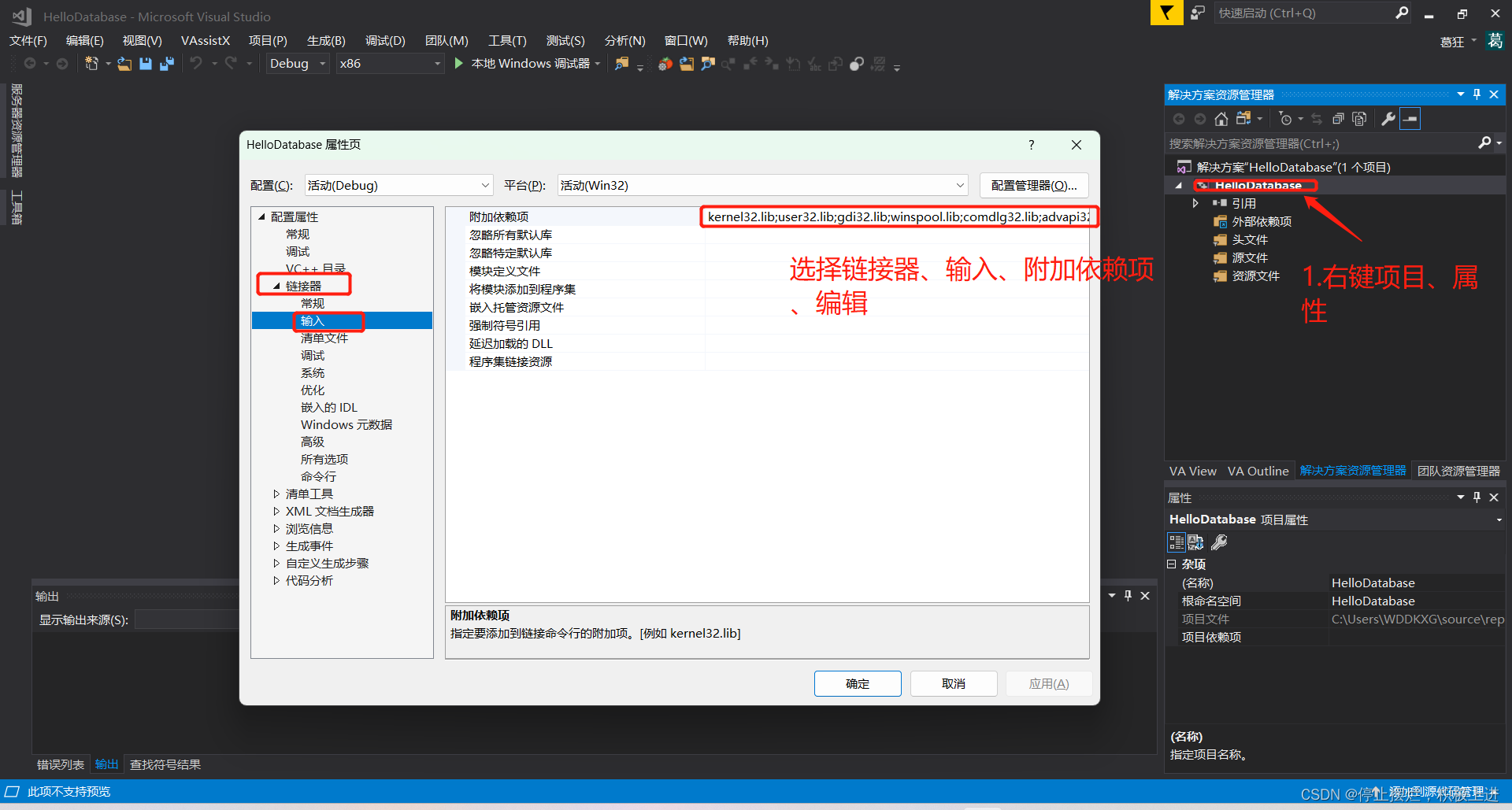Screen dimensions: 1512x810
Task: Click the 确定 button
Action: (x=858, y=683)
